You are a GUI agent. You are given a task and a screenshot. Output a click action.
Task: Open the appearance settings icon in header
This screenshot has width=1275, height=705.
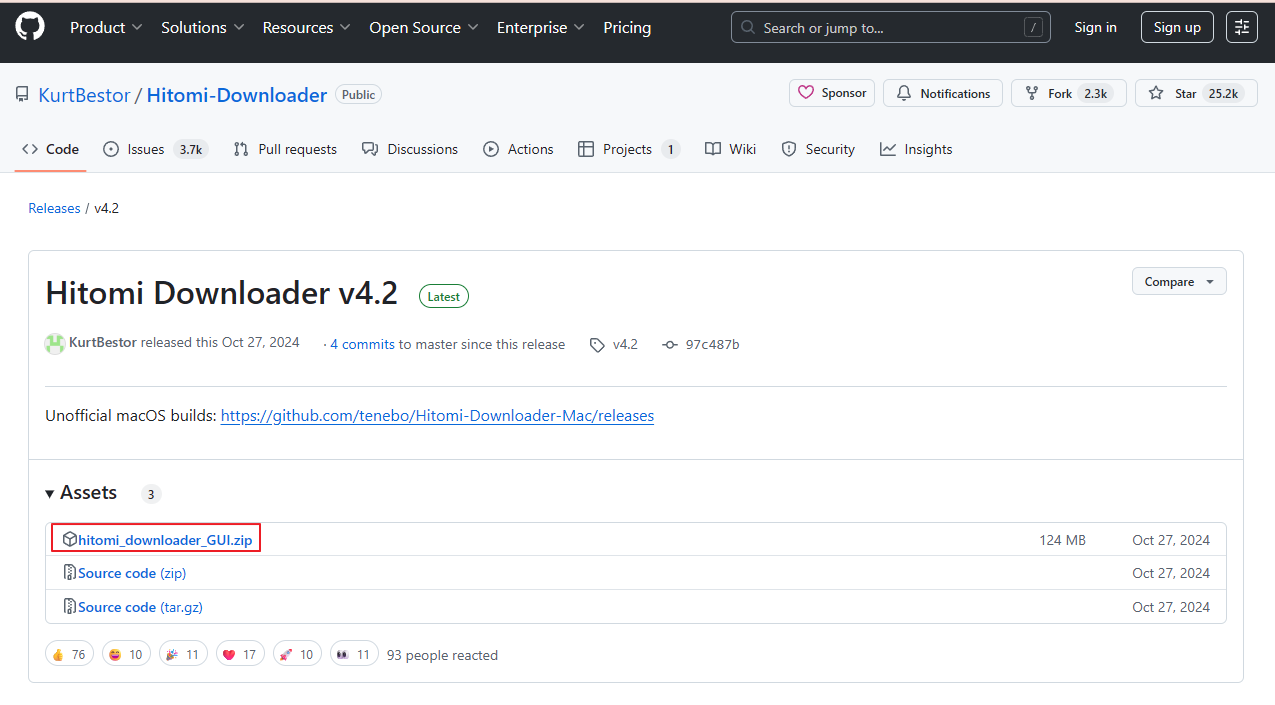(x=1242, y=28)
